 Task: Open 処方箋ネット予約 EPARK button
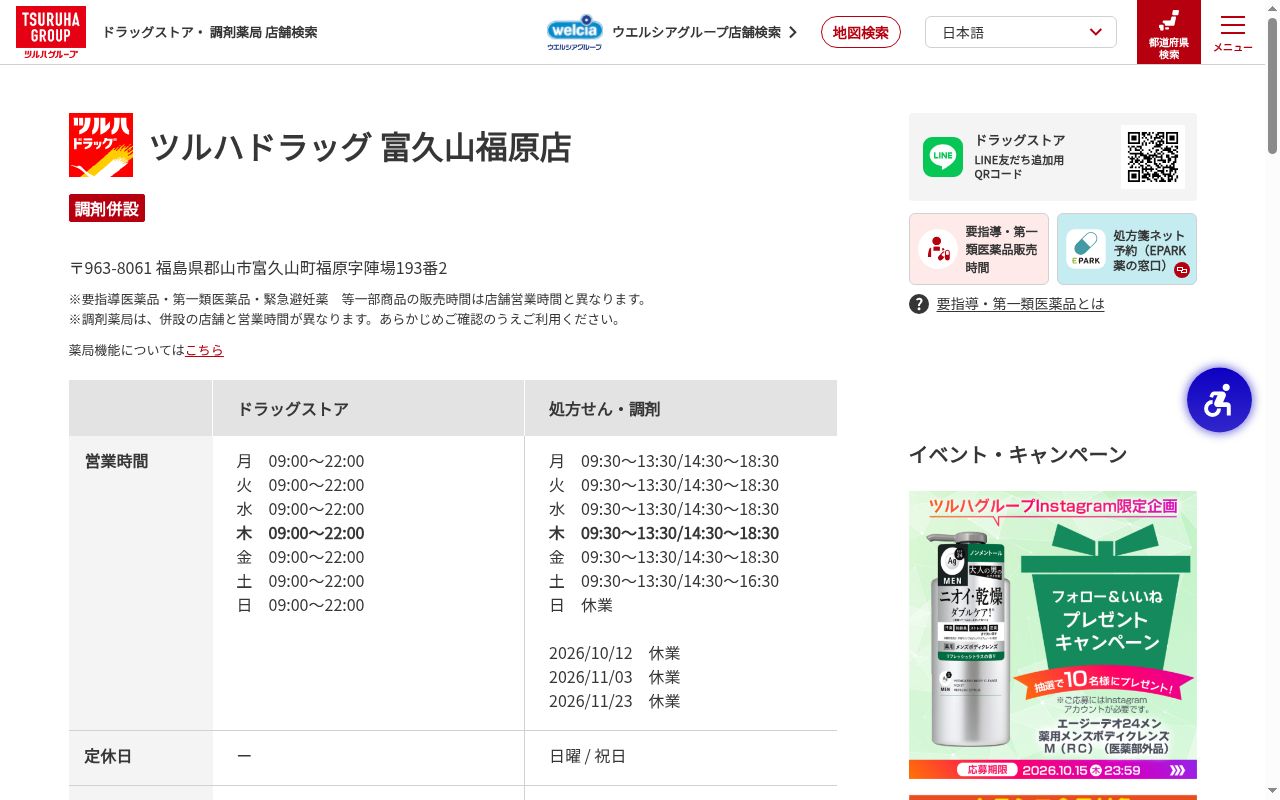(1127, 249)
